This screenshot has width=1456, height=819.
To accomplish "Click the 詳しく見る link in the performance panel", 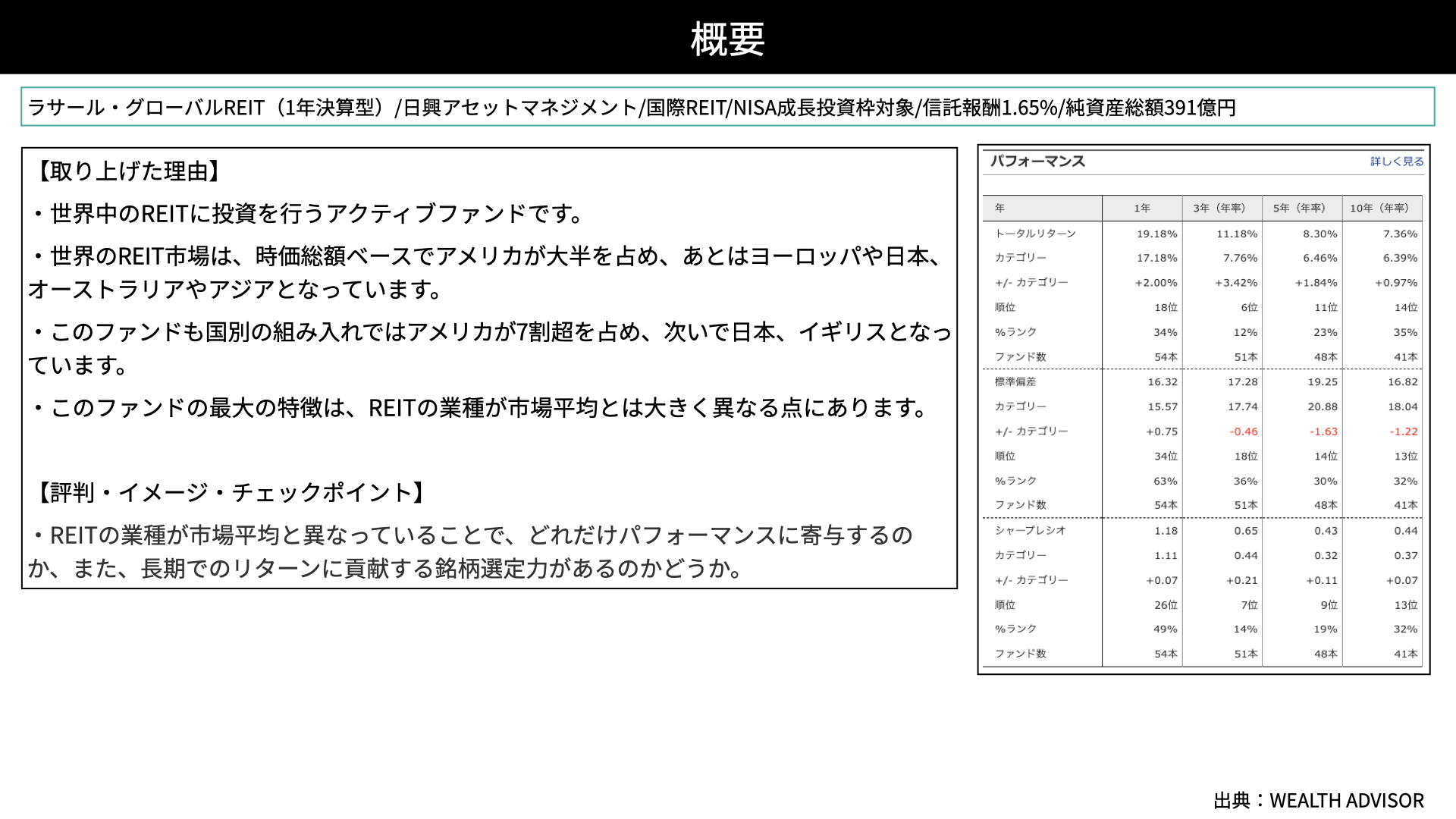I will point(1397,162).
